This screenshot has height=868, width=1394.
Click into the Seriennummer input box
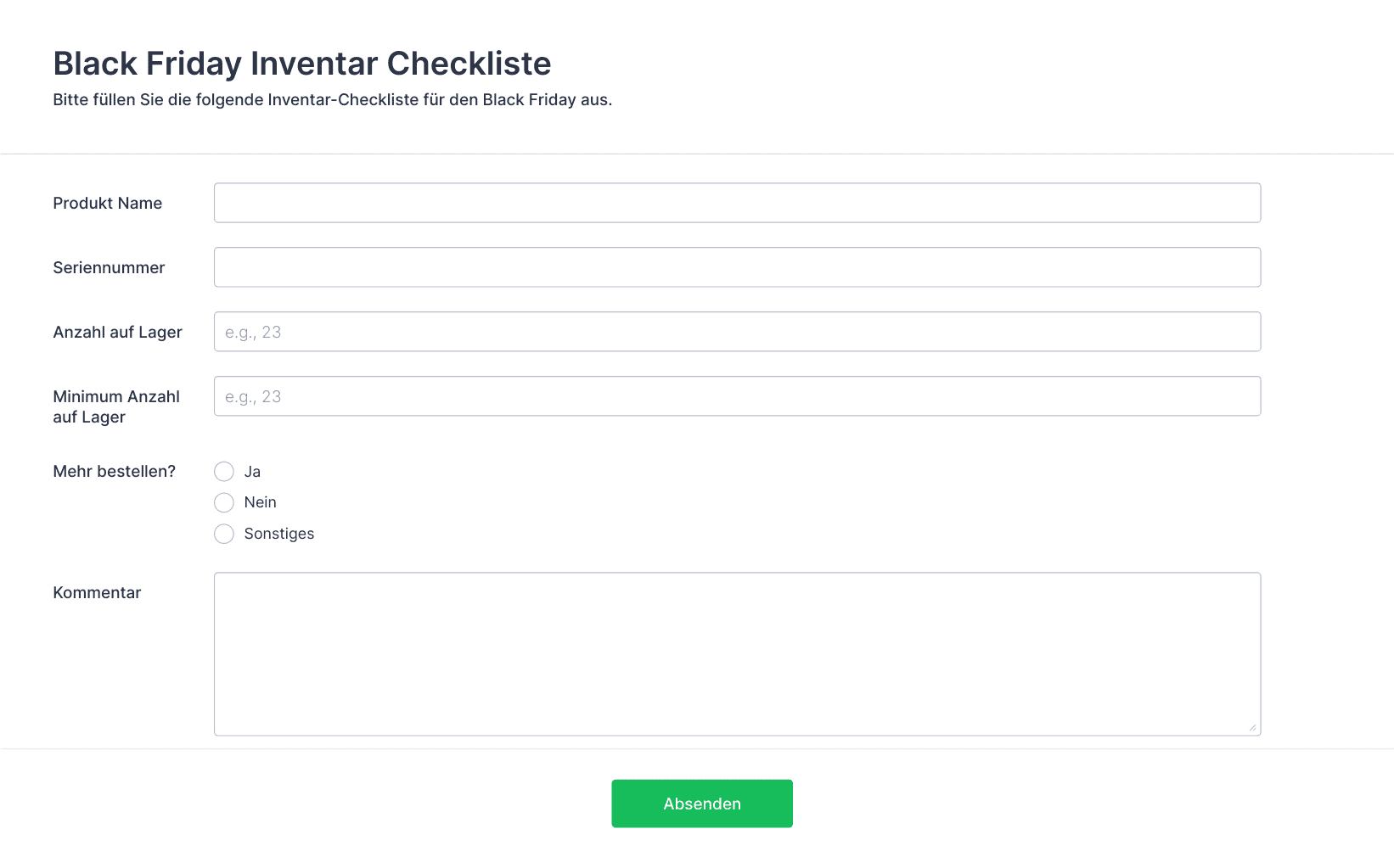pyautogui.click(x=737, y=267)
